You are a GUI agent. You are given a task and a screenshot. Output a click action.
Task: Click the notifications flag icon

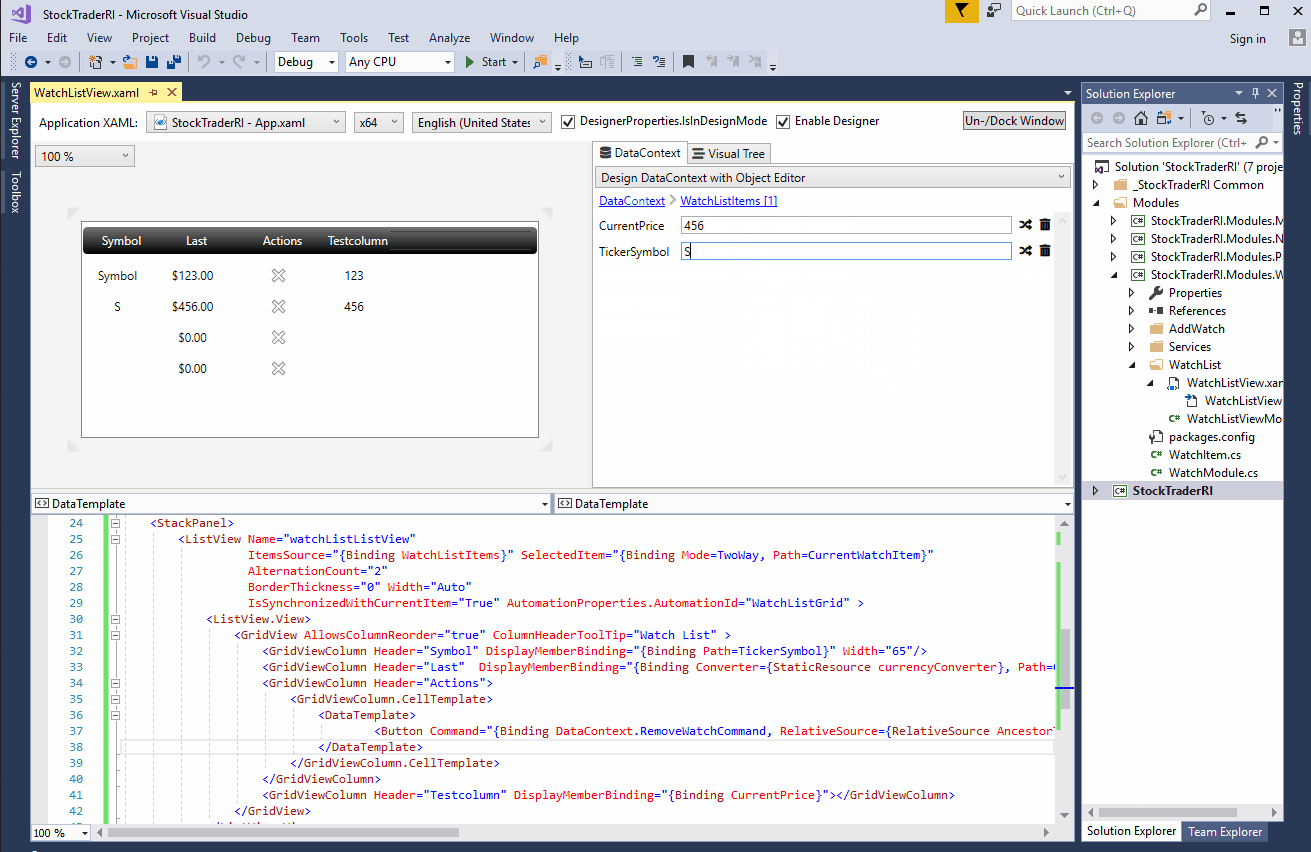pos(962,11)
